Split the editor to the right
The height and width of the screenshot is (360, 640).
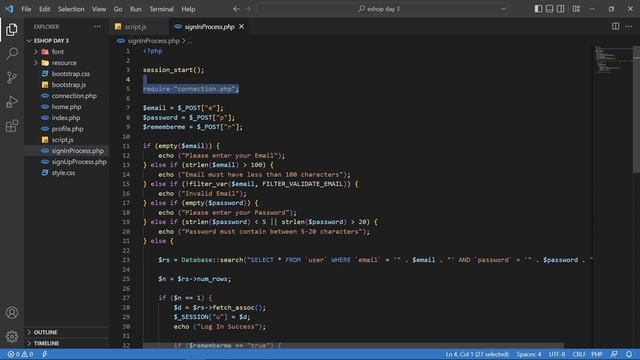(615, 27)
